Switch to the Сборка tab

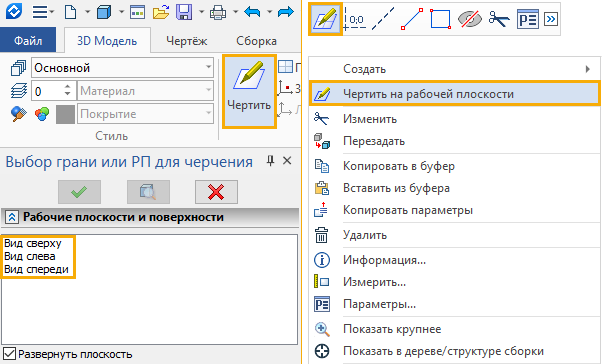tap(256, 40)
